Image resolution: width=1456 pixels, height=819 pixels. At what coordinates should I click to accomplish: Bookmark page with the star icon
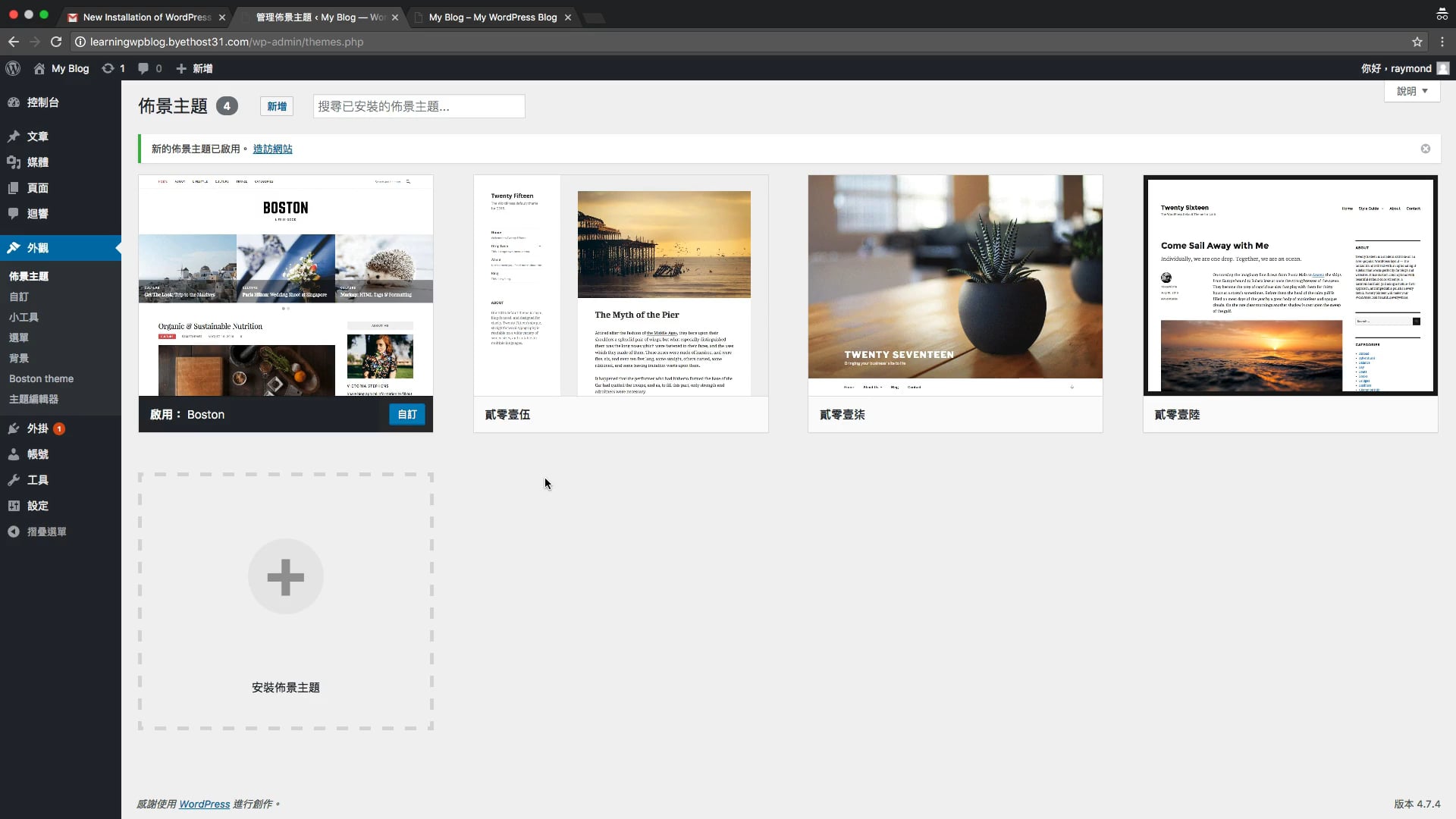[1417, 42]
